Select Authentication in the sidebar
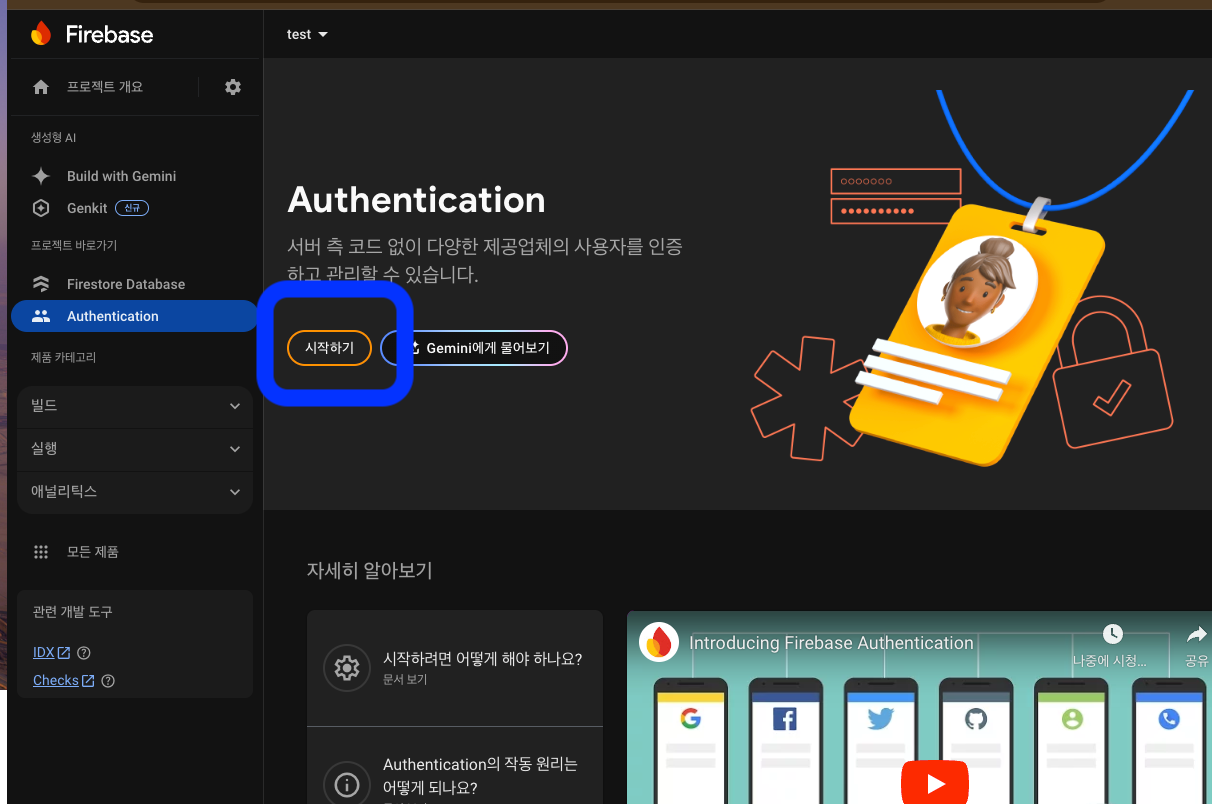Viewport: 1212px width, 804px height. point(135,316)
